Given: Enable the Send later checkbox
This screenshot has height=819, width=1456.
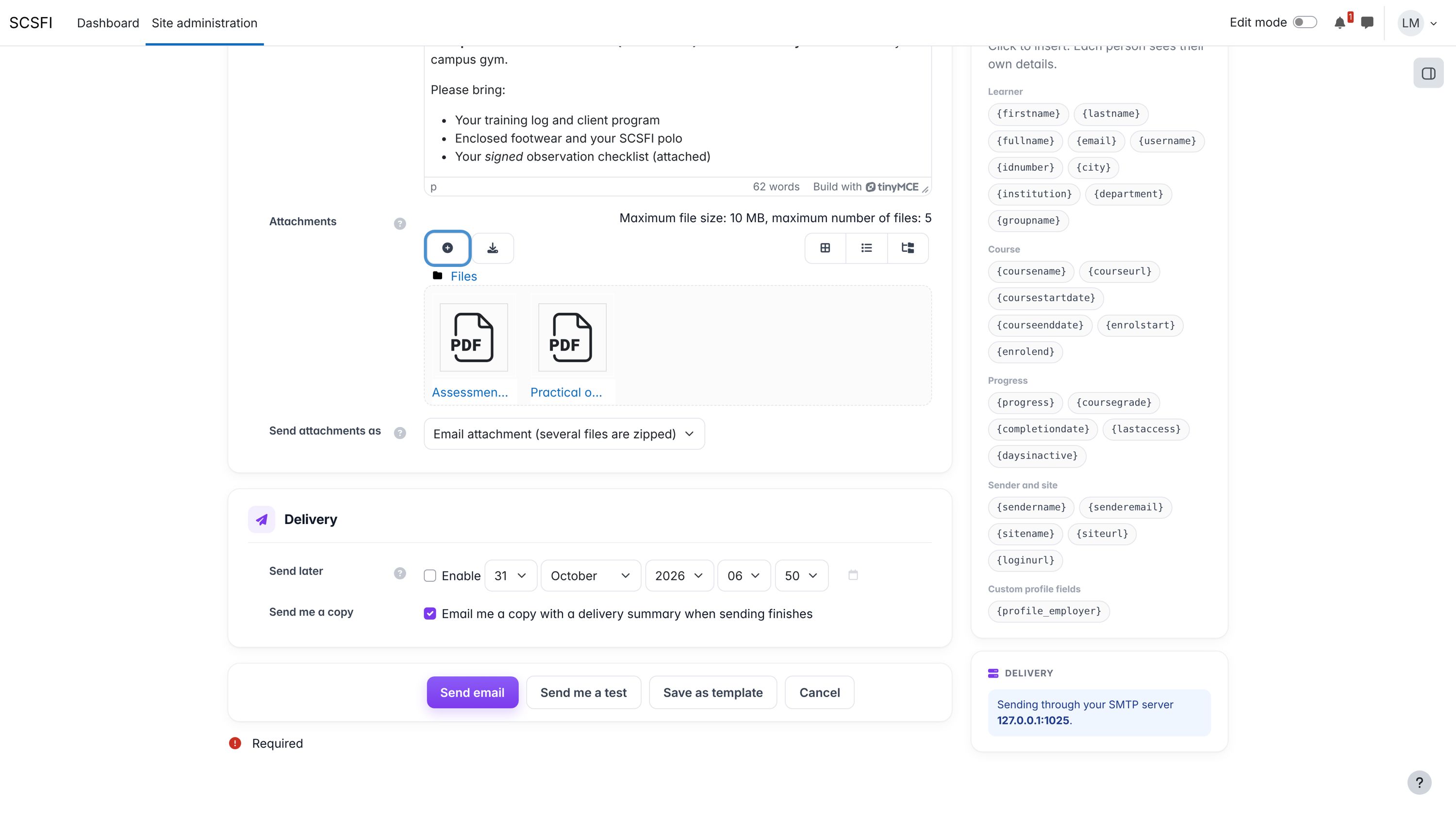Looking at the screenshot, I should [430, 575].
